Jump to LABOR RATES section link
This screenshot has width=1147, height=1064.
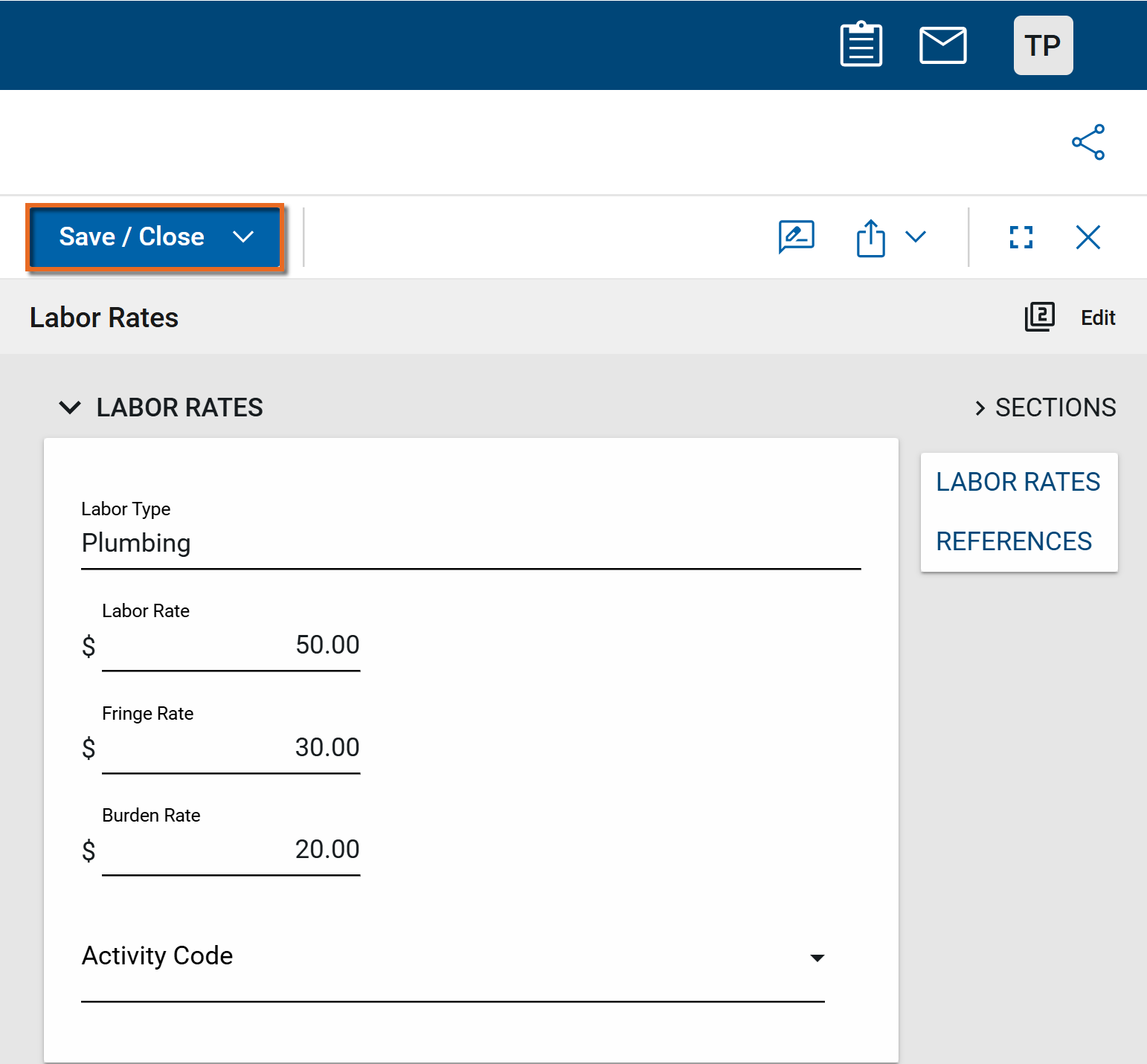1018,482
